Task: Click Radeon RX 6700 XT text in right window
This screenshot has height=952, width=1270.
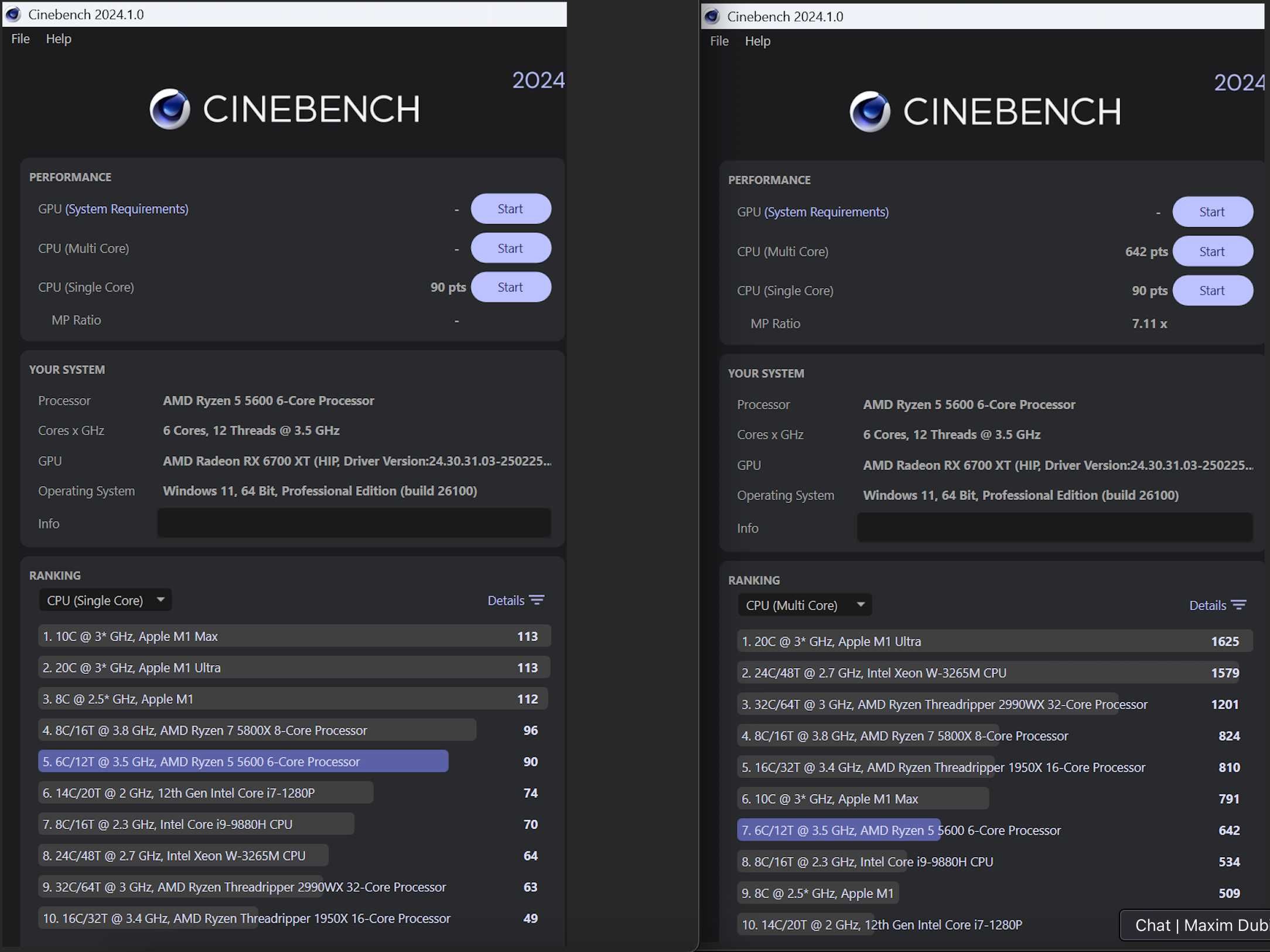Action: coord(1058,465)
